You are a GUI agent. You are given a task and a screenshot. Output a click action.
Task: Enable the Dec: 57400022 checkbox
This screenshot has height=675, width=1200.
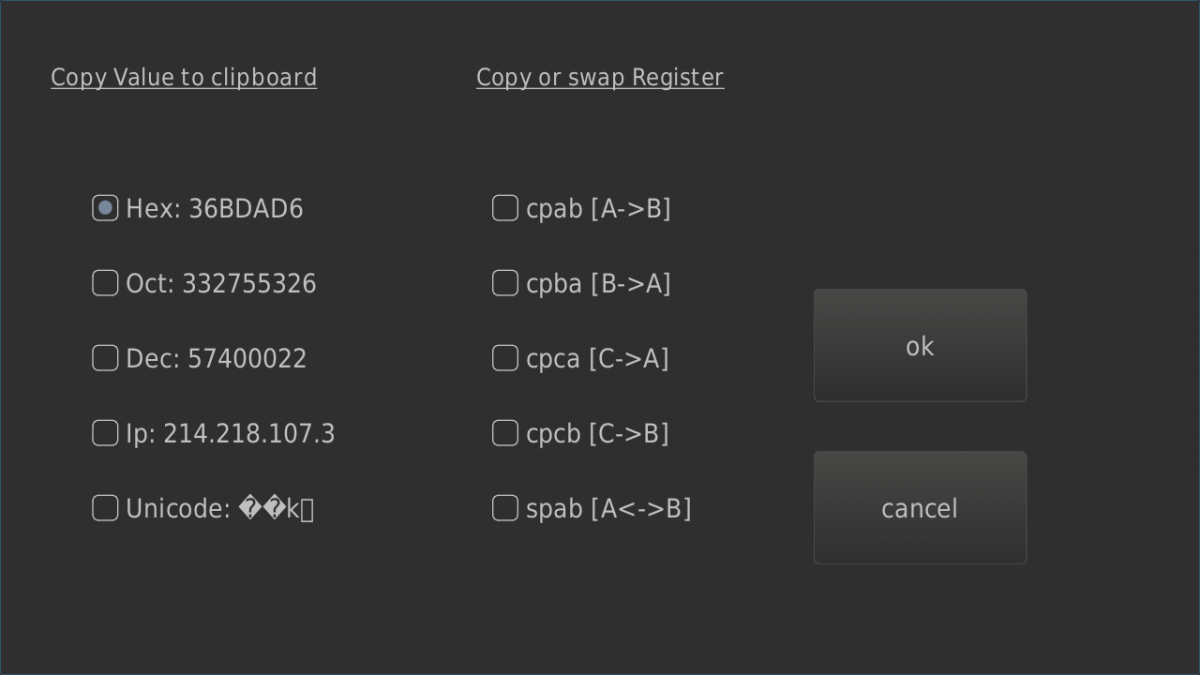105,358
